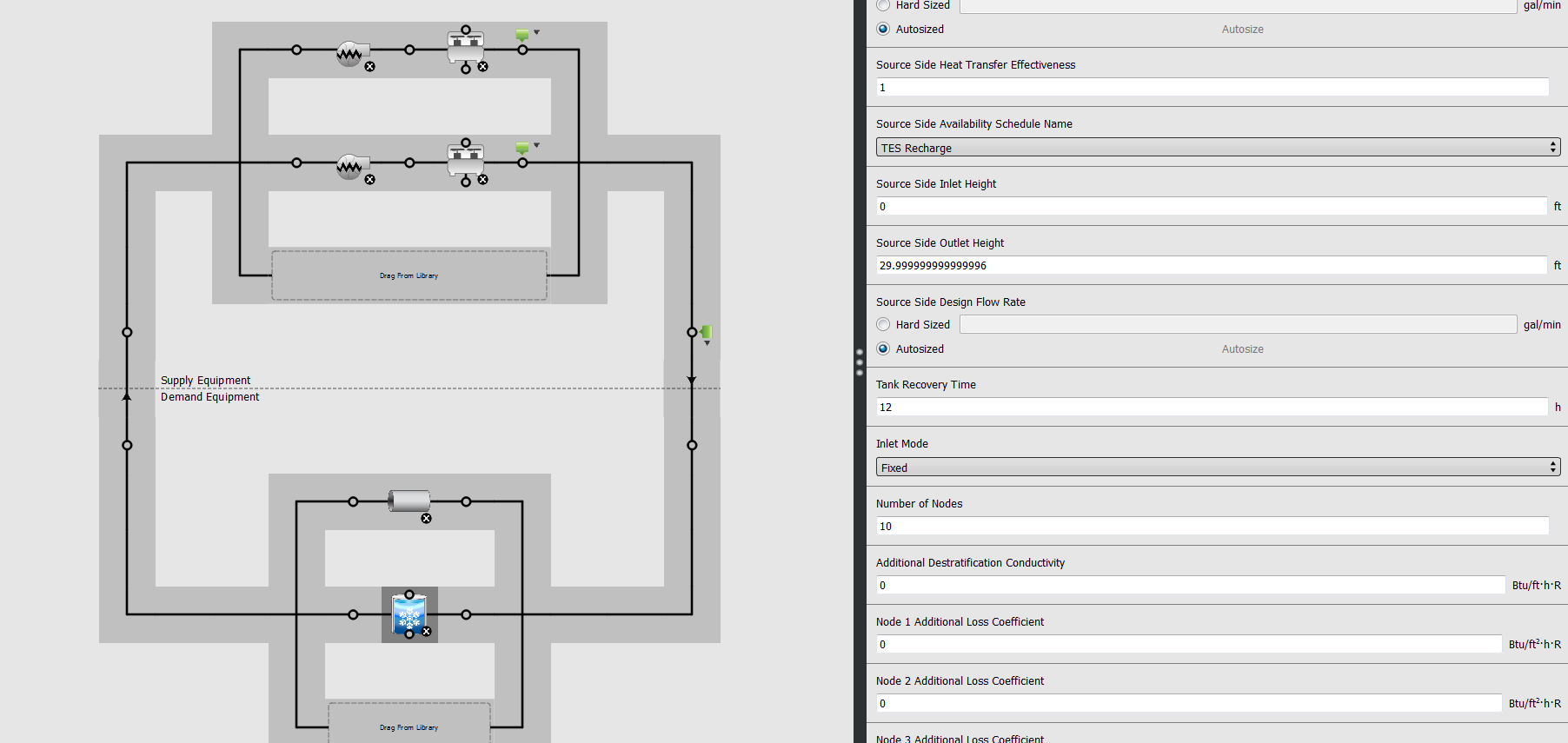Select node between pump and chiller, second branch
The image size is (1568, 743).
point(409,163)
